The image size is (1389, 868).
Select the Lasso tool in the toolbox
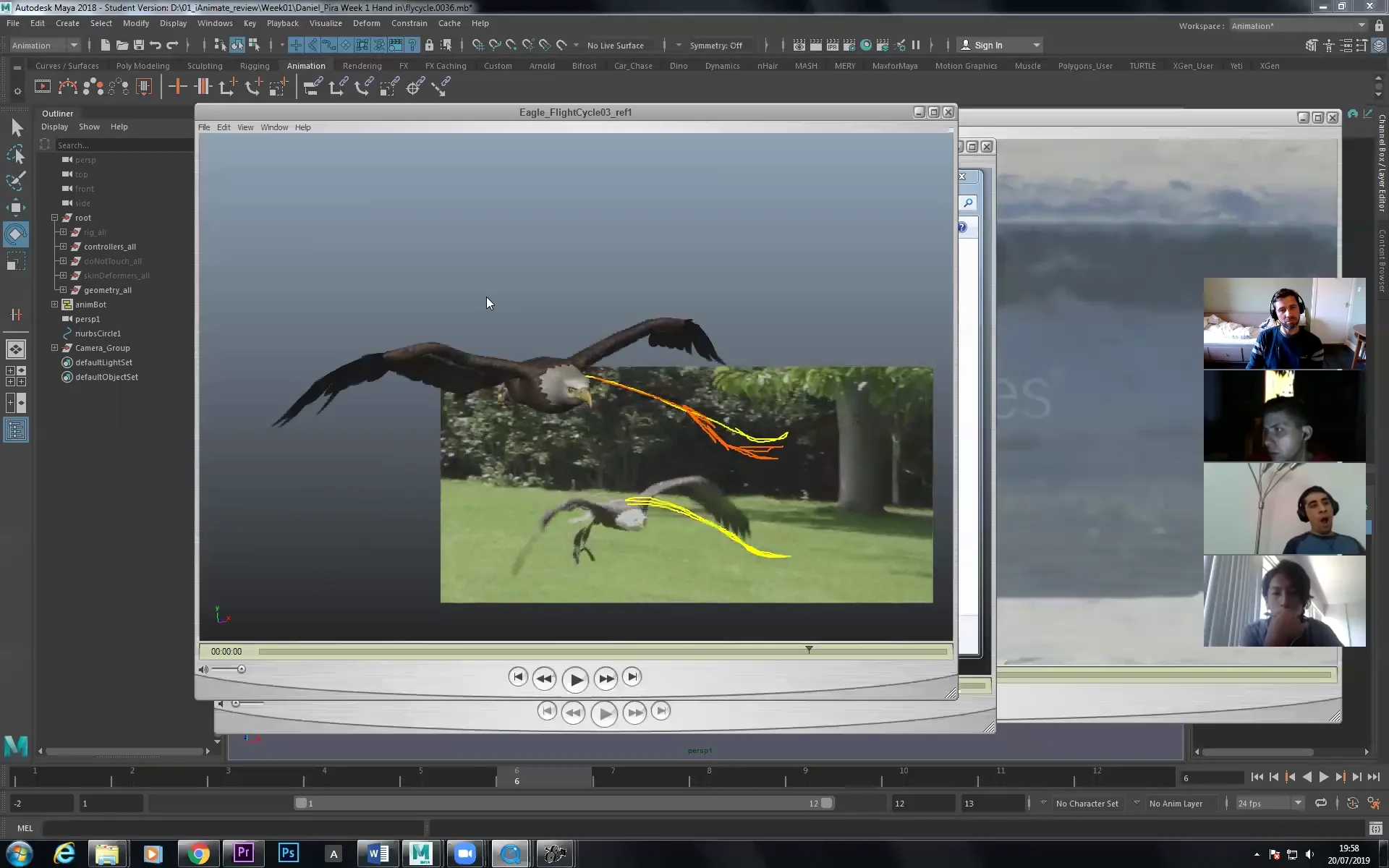coord(16,154)
